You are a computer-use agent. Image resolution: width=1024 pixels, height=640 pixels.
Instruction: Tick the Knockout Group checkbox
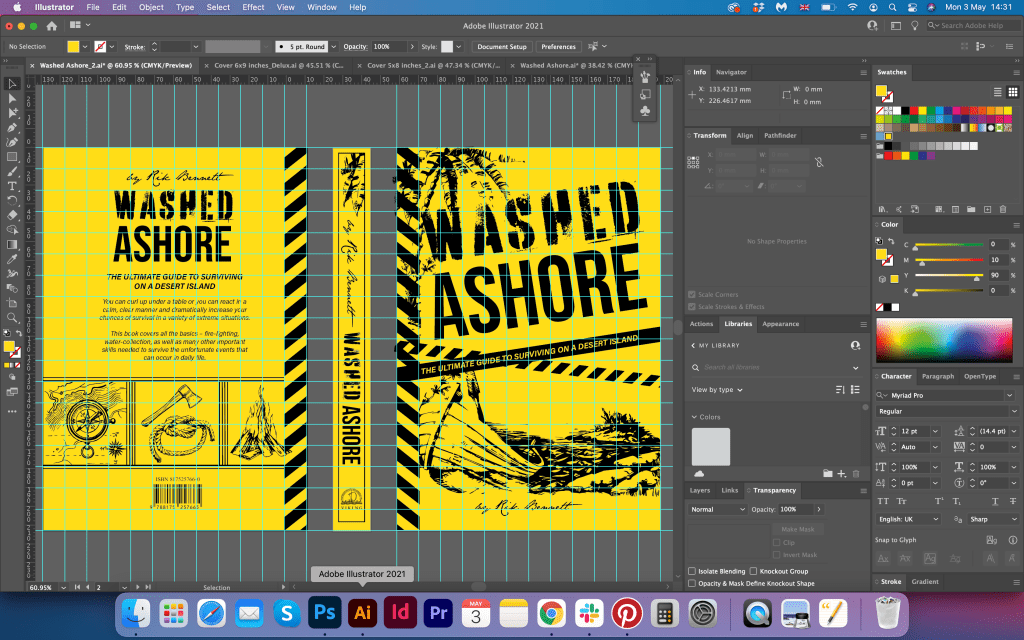tap(752, 571)
